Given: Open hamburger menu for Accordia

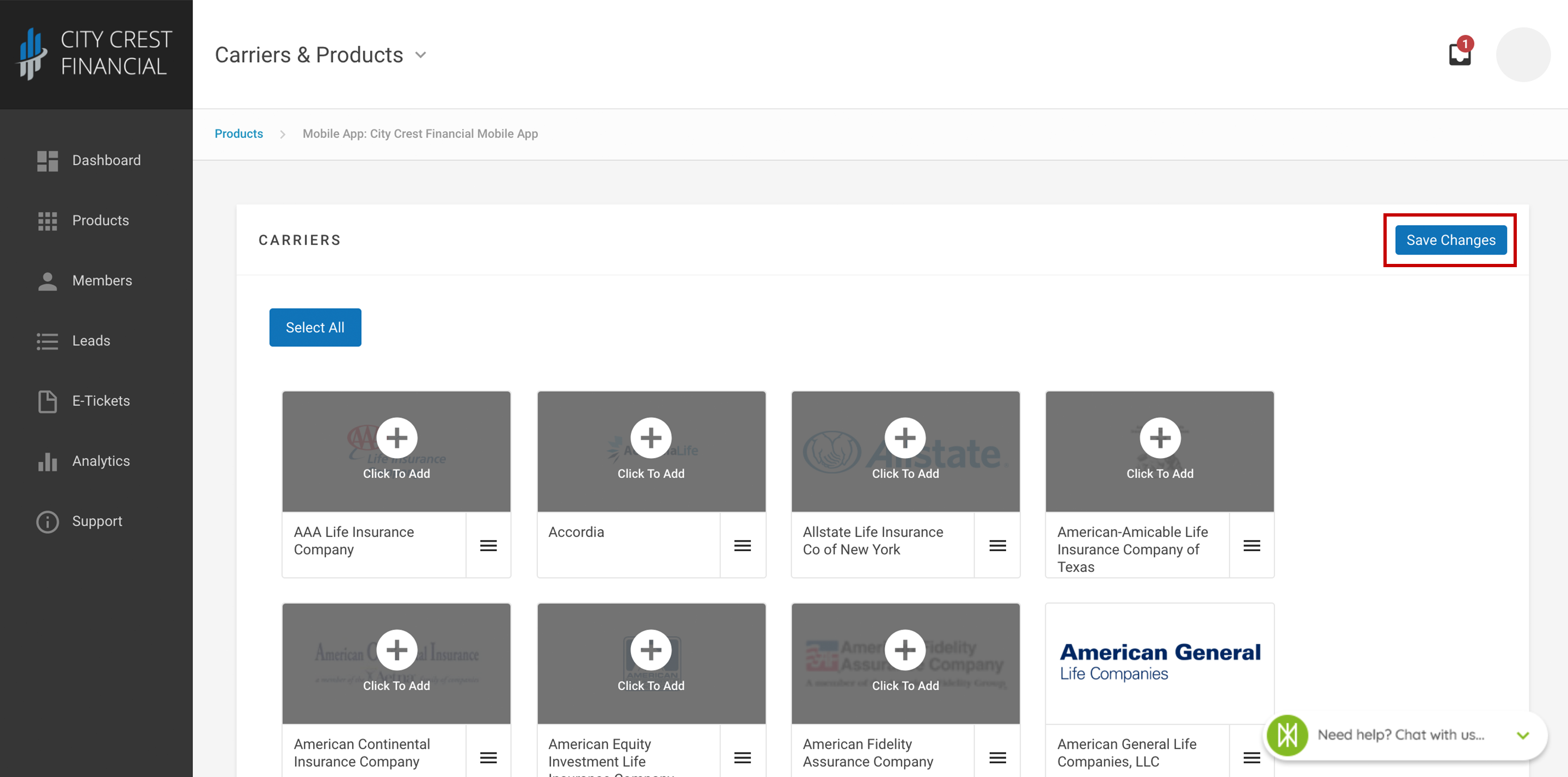Looking at the screenshot, I should coord(743,545).
